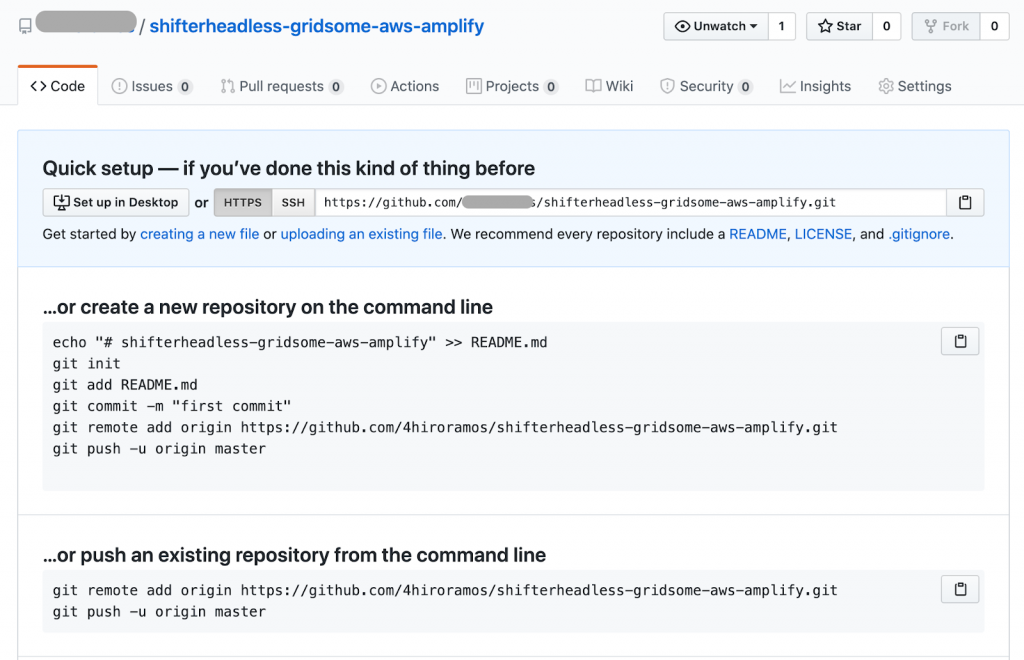
Task: Click the 'git add README.md' line
Action: pyautogui.click(x=125, y=385)
